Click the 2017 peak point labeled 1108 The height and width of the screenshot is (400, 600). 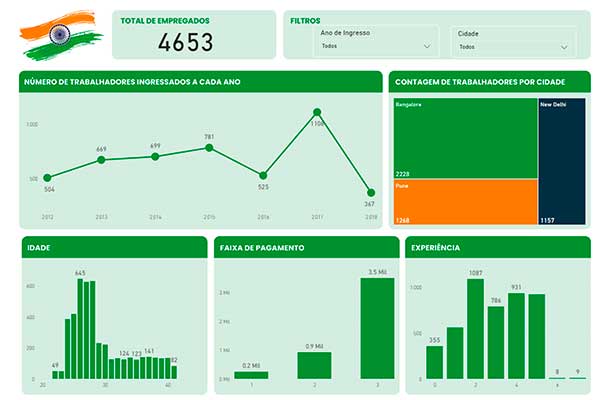[x=317, y=113]
